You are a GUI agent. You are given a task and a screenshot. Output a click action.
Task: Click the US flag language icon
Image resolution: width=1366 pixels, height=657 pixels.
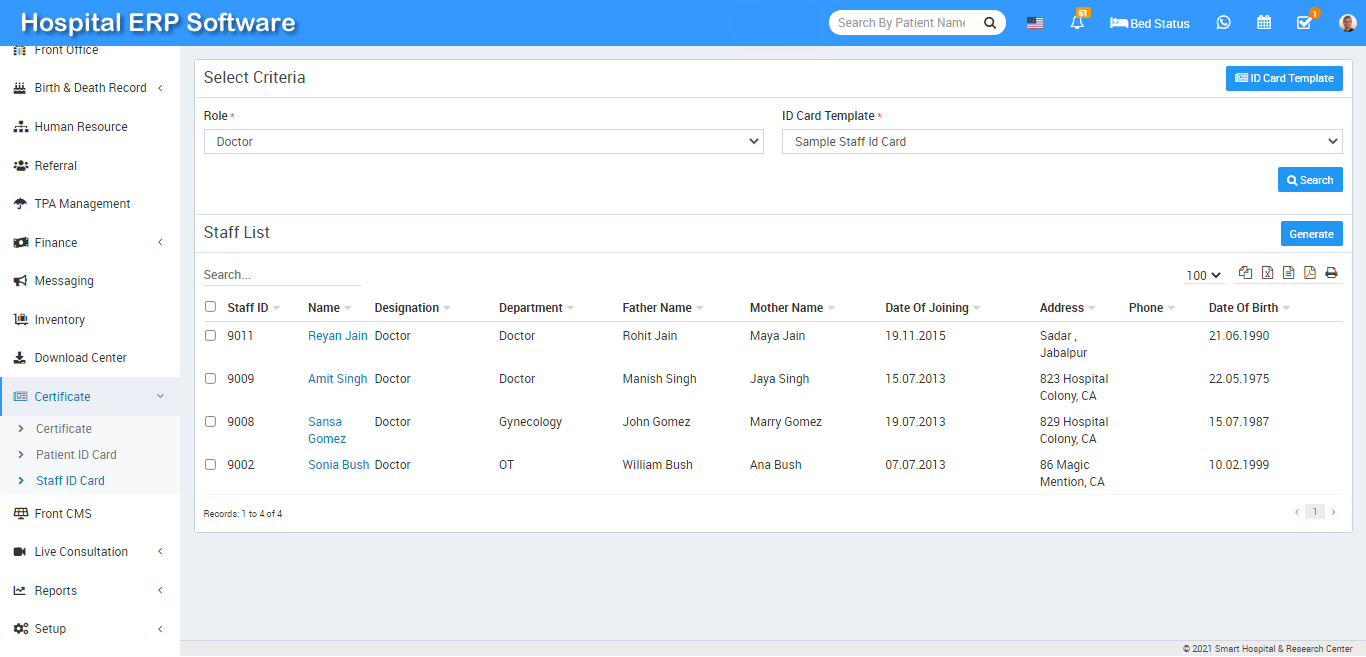[1035, 23]
